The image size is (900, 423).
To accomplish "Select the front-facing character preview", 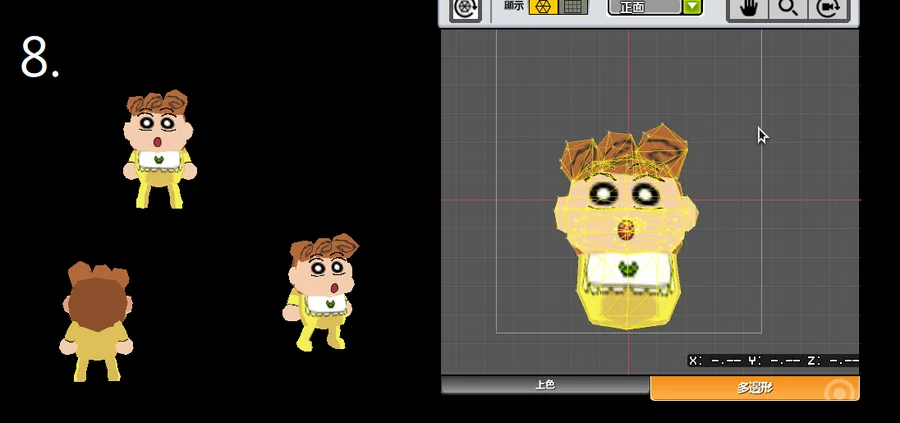I will [159, 148].
